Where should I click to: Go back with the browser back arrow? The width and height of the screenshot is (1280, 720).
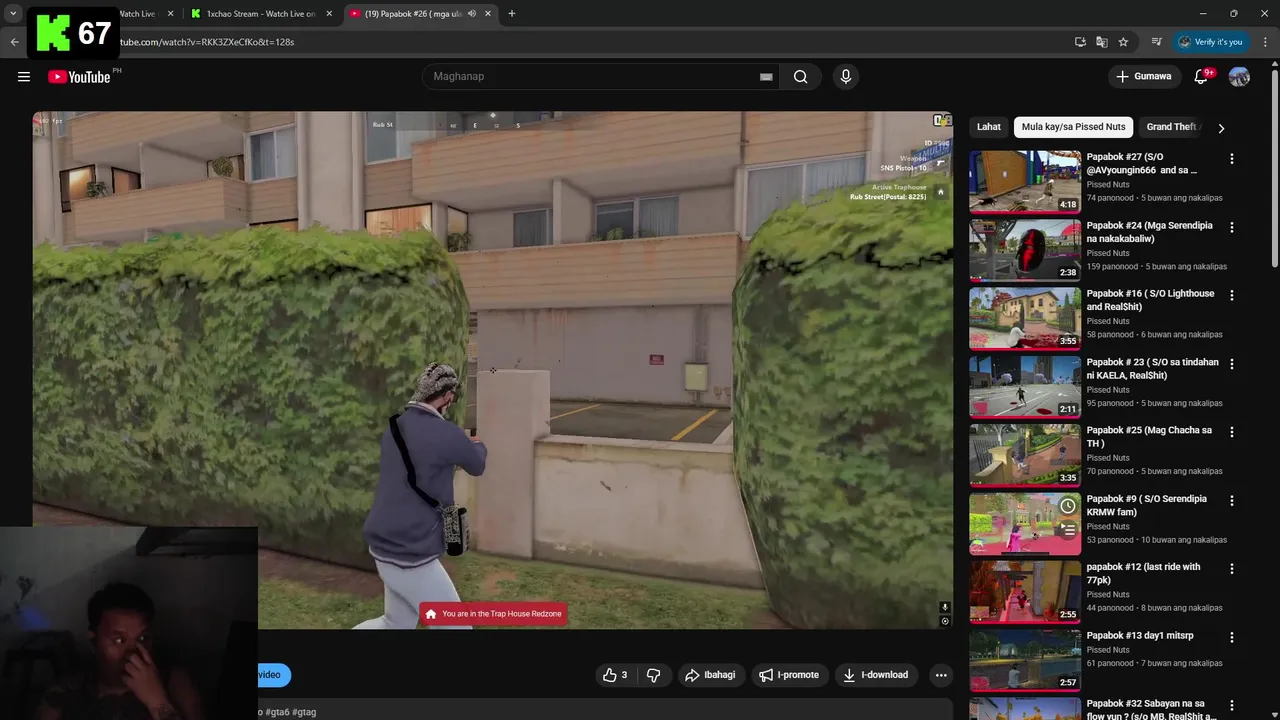click(14, 42)
